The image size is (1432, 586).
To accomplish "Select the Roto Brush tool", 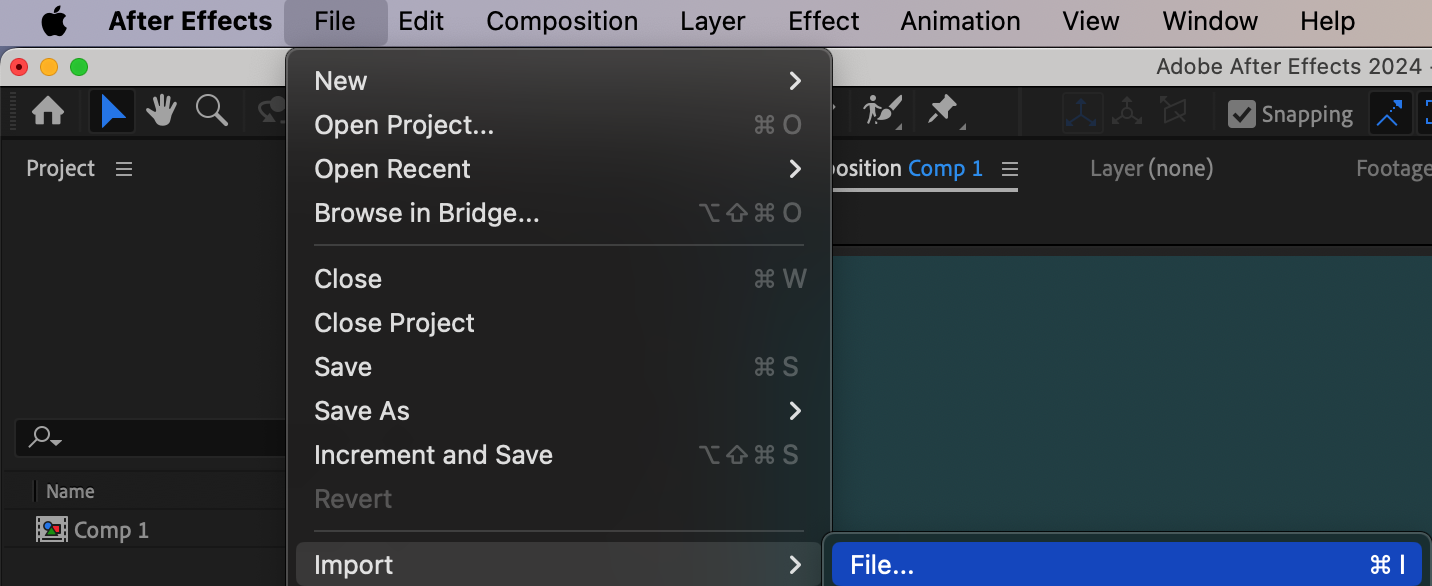I will 883,112.
